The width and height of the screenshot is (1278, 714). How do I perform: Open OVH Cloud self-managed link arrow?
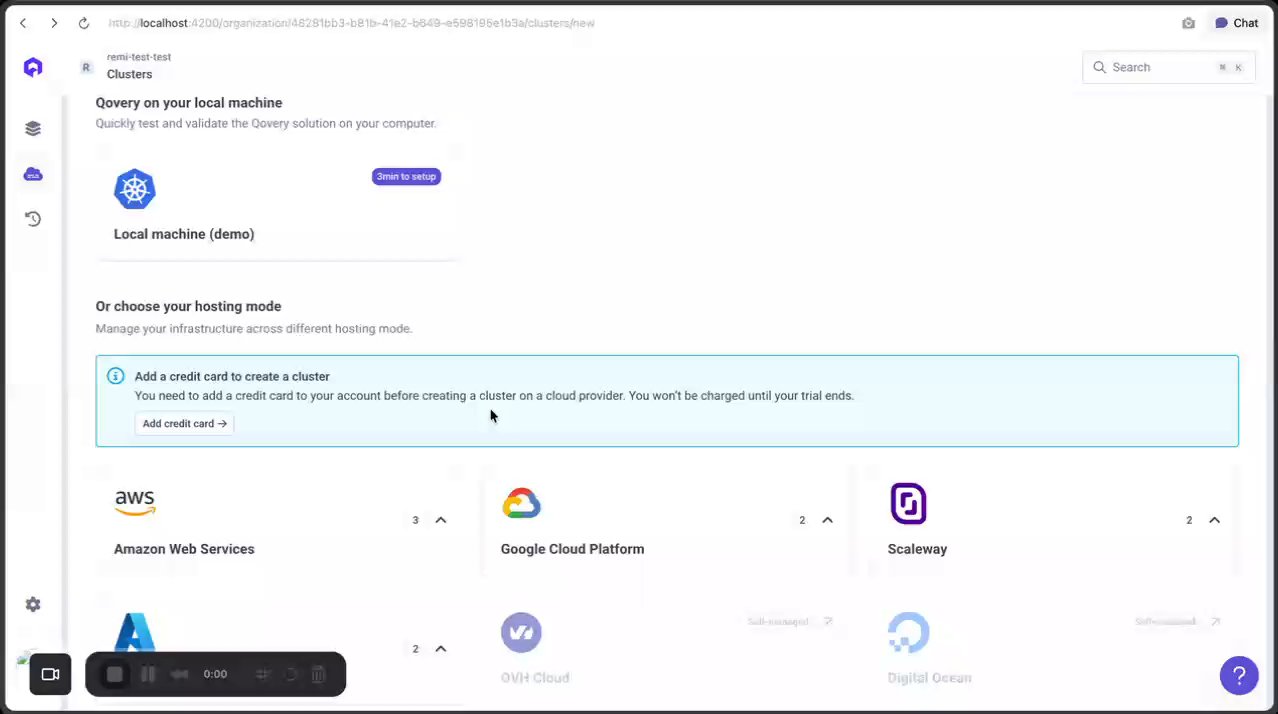click(x=827, y=622)
